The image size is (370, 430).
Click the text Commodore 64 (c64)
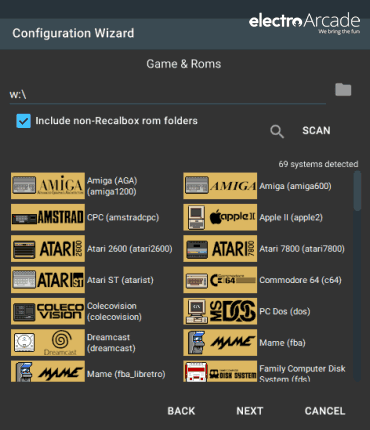coord(300,280)
